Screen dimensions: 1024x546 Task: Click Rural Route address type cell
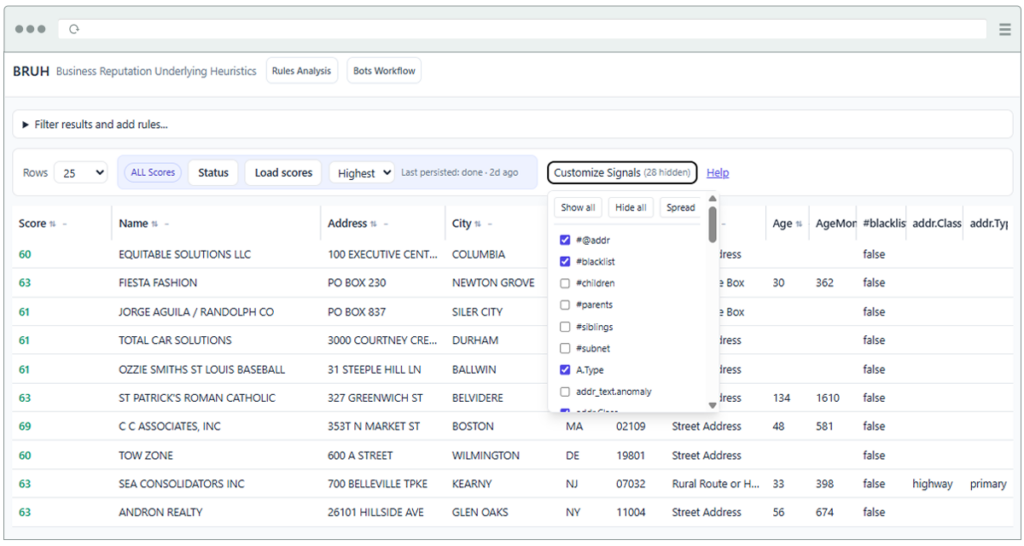[716, 484]
